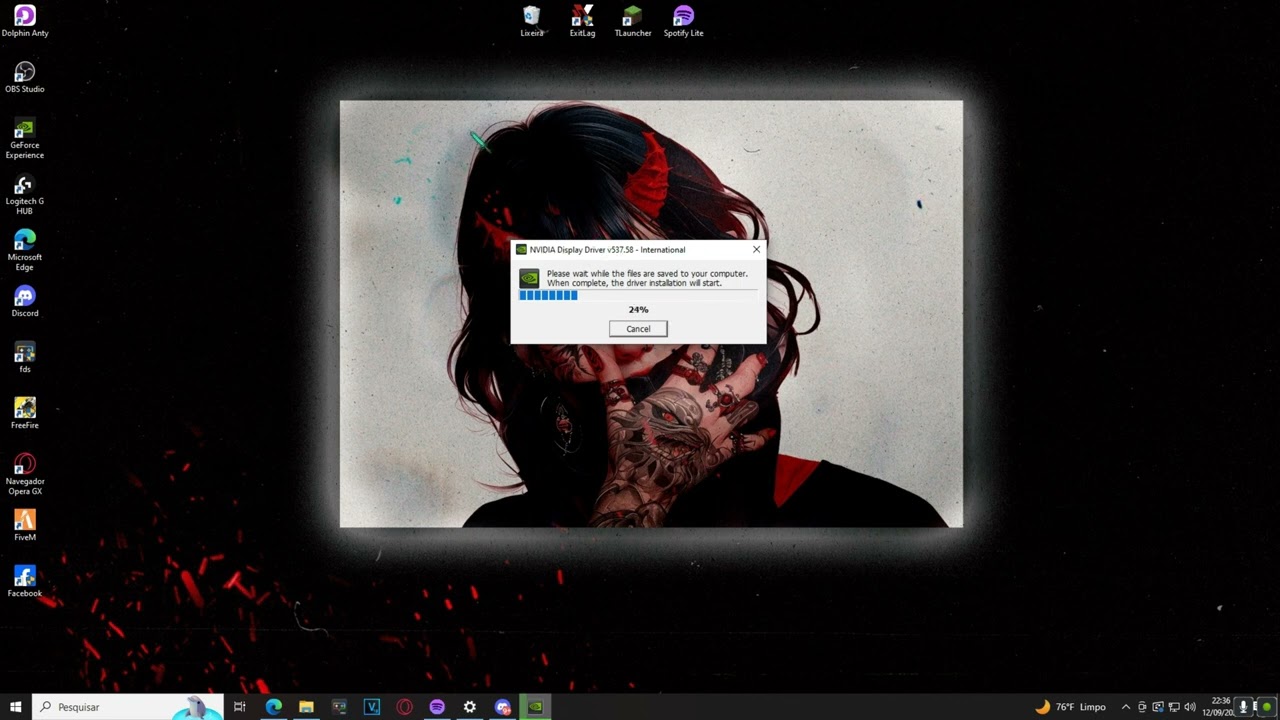Open Task View from the taskbar
This screenshot has height=720, width=1280.
[240, 707]
